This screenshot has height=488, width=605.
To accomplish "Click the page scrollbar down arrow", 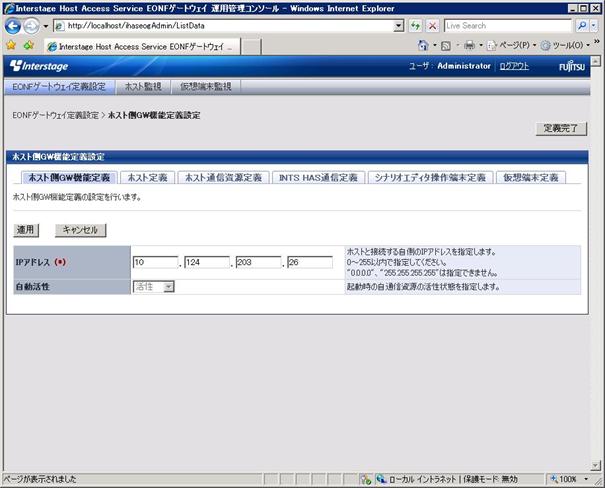I will pyautogui.click(x=596, y=466).
